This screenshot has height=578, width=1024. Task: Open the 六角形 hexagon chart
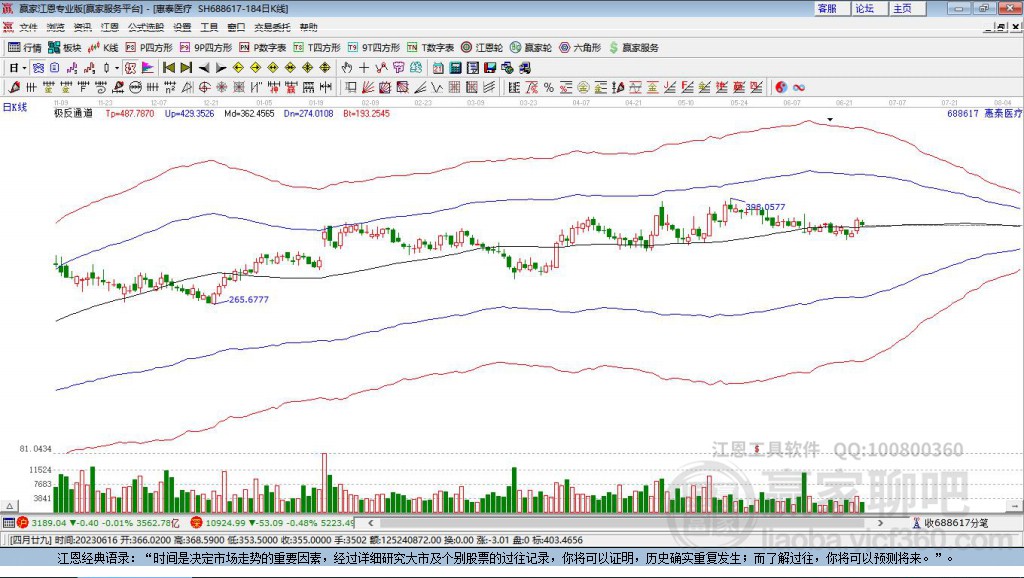(x=579, y=47)
